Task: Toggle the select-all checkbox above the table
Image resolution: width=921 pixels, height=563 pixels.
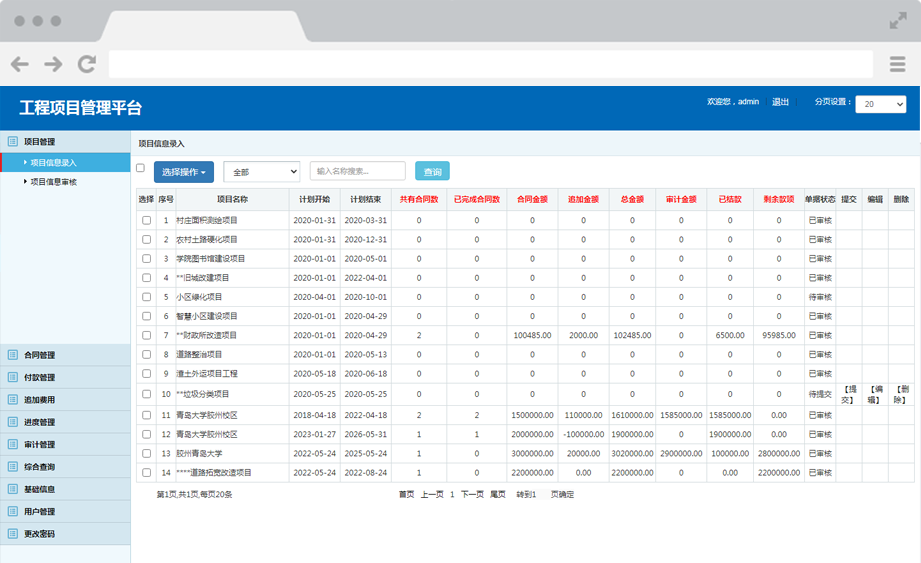Action: [x=141, y=168]
